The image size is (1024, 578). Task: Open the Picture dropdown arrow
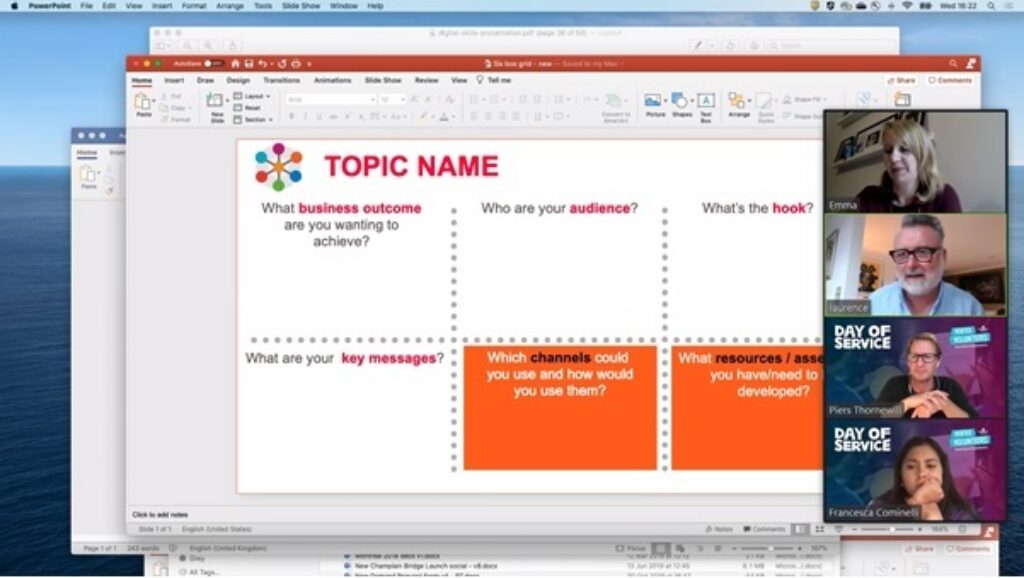click(665, 101)
